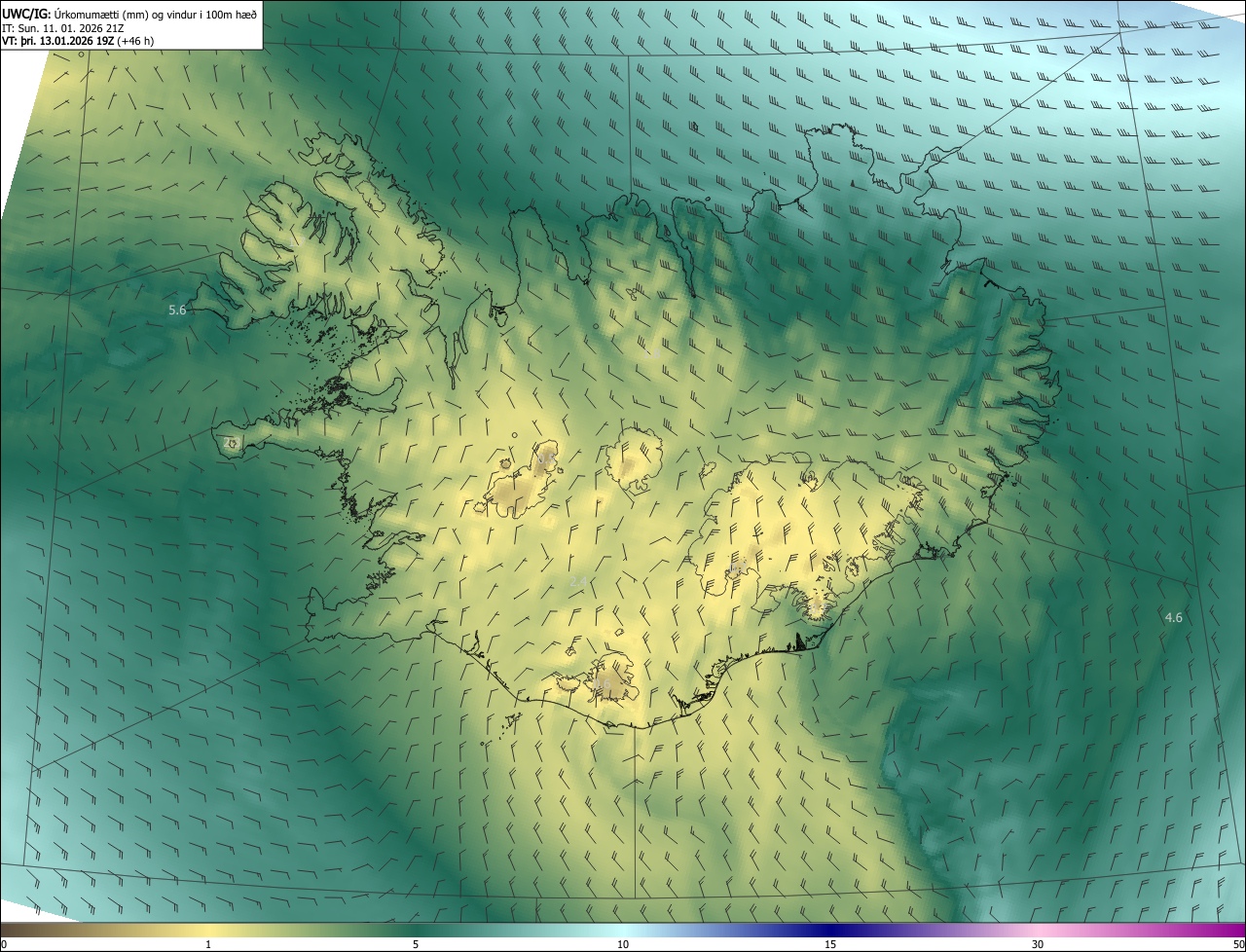Click the '0' tick on the color scale
The height and width of the screenshot is (952, 1246).
coord(4,944)
